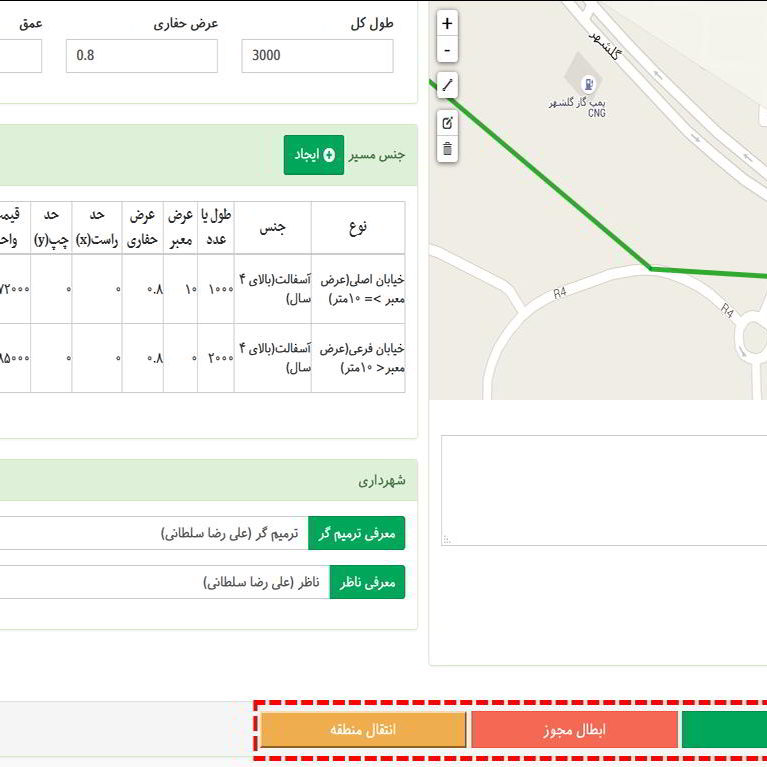Select the خیابان فرعی table row
767x767 pixels.
(200, 358)
